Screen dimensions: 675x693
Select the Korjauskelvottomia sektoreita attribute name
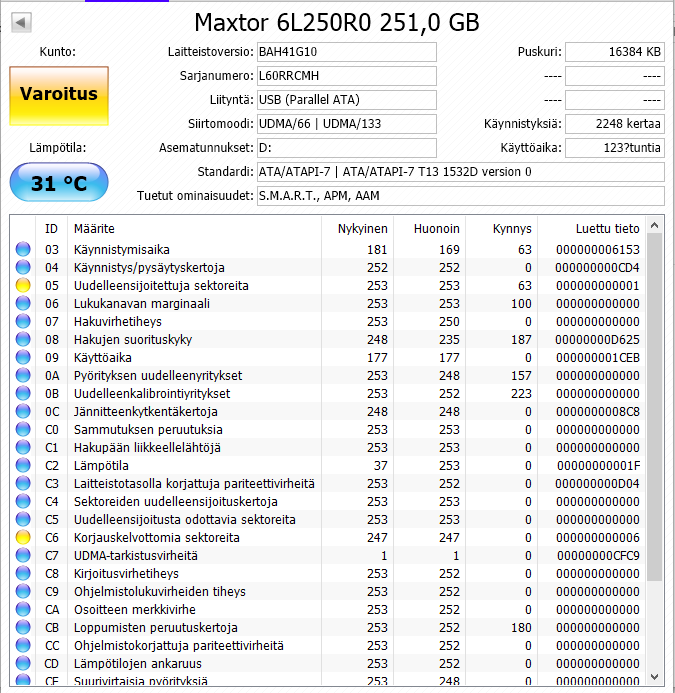156,537
